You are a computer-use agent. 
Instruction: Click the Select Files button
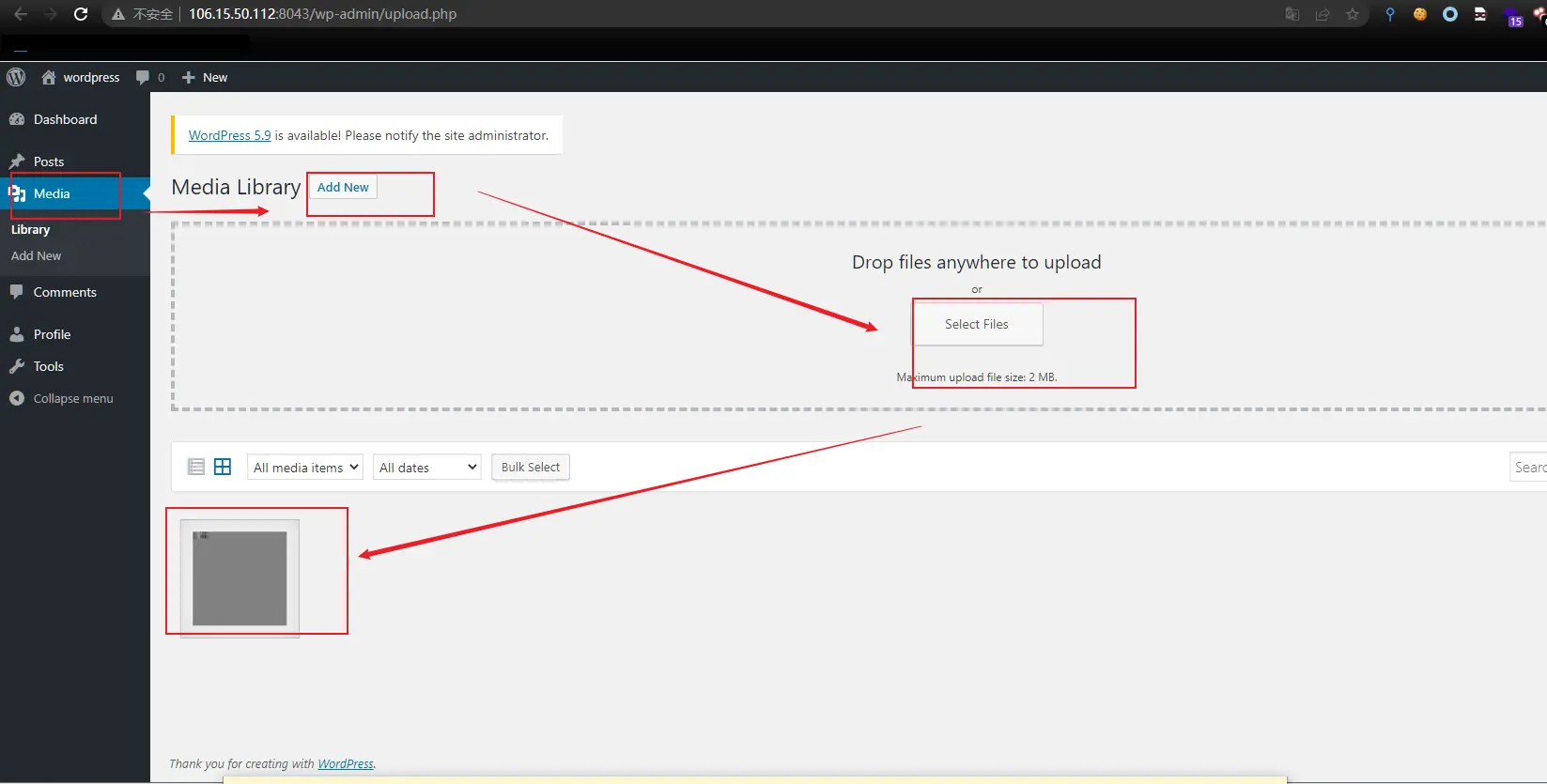[977, 324]
